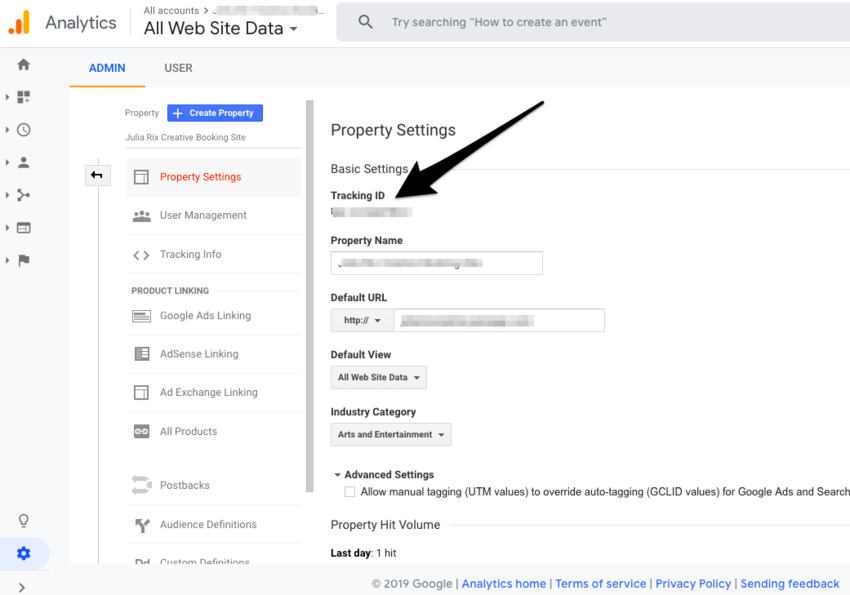Open Realtime clock icon in sidebar
The image size is (850, 595).
point(24,130)
